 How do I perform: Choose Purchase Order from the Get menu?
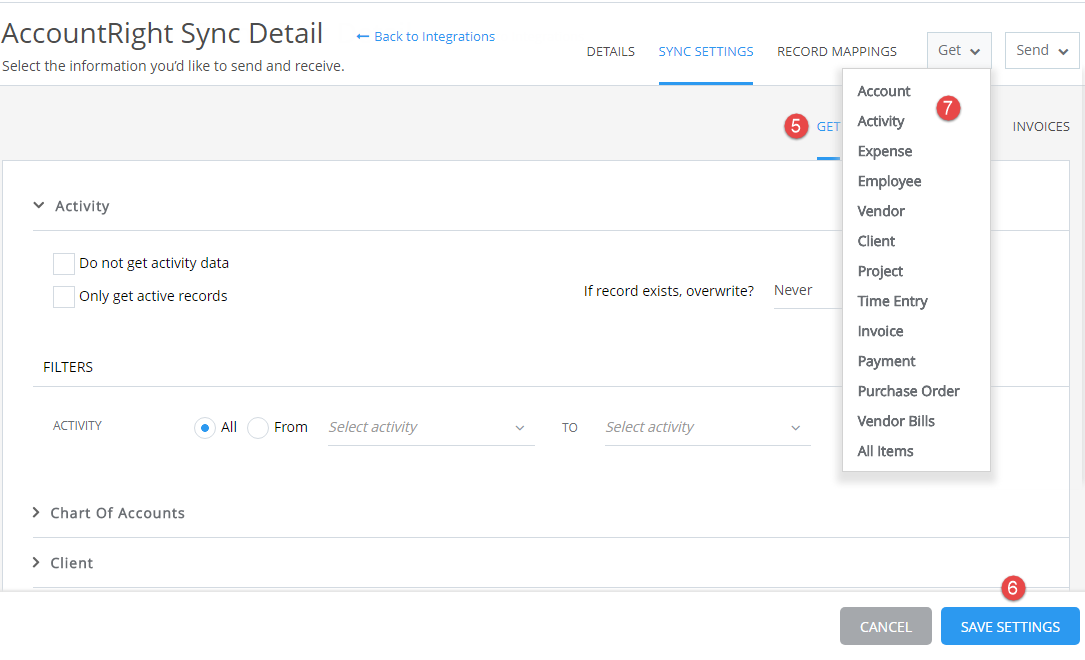909,391
